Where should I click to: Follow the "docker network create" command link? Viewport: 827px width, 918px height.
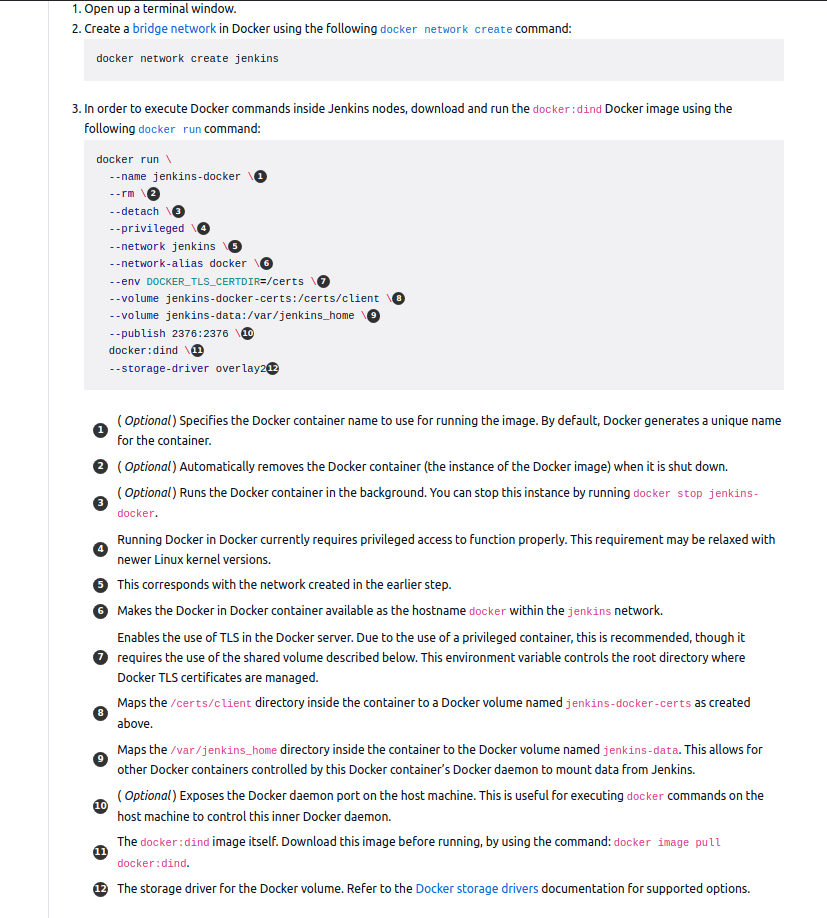point(446,29)
